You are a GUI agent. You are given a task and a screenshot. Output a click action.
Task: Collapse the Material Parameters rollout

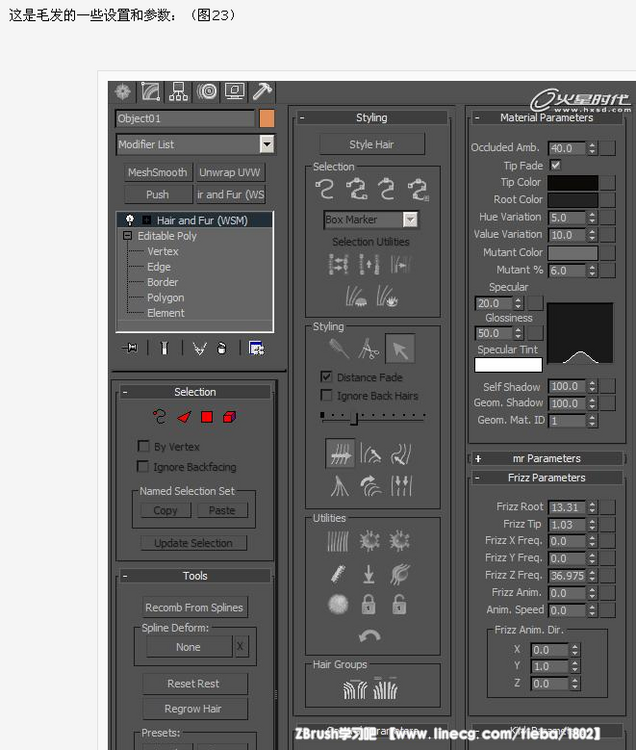547,118
